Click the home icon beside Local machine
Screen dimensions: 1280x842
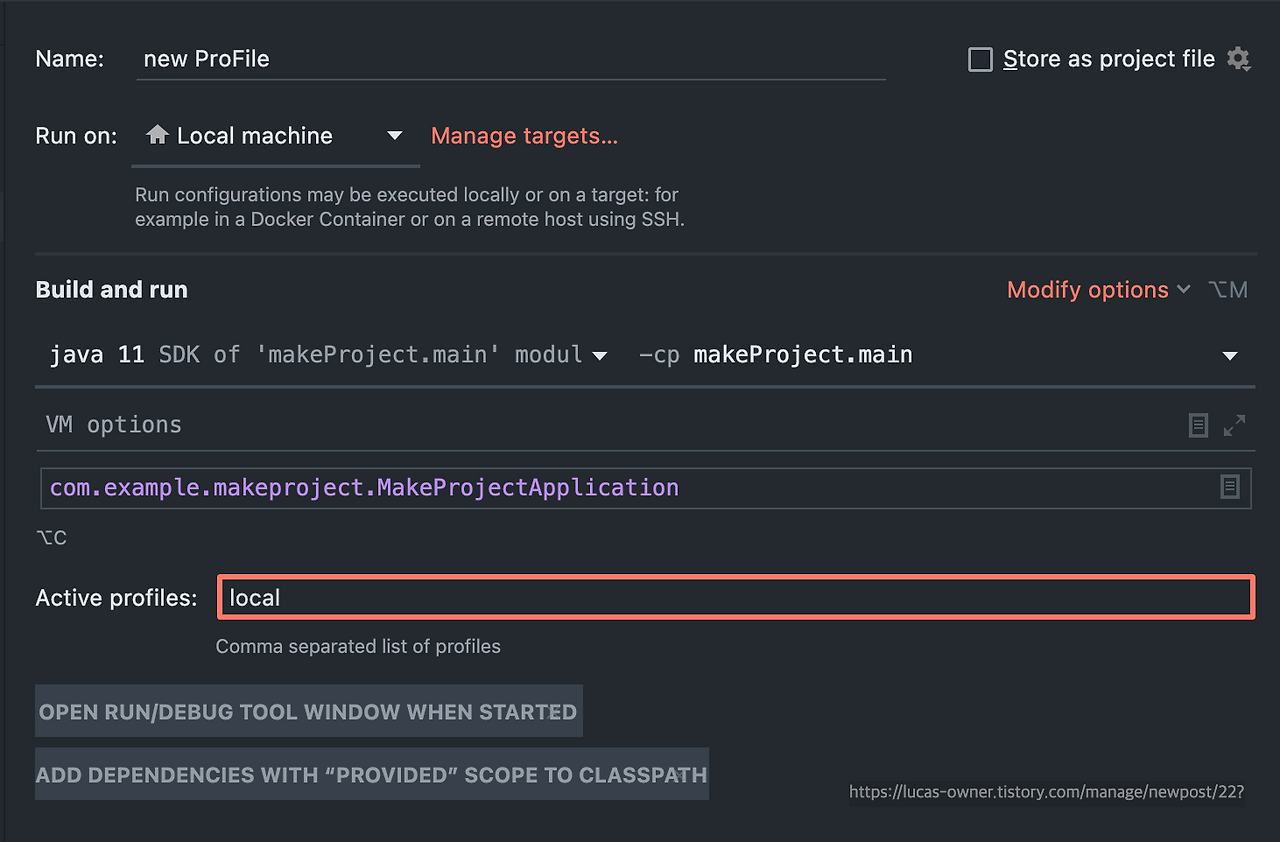click(x=157, y=135)
